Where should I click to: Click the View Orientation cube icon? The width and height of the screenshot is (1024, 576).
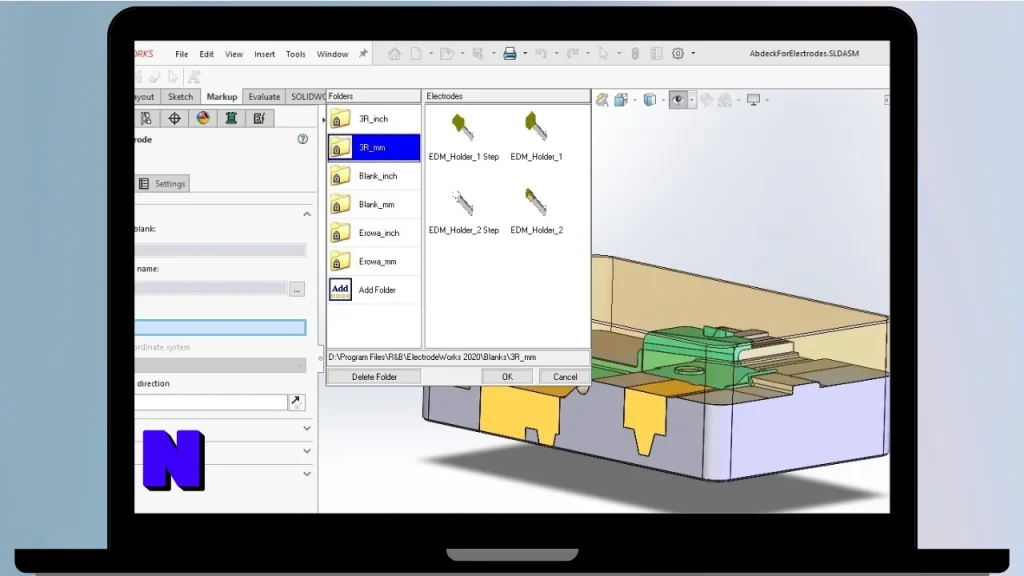point(621,100)
